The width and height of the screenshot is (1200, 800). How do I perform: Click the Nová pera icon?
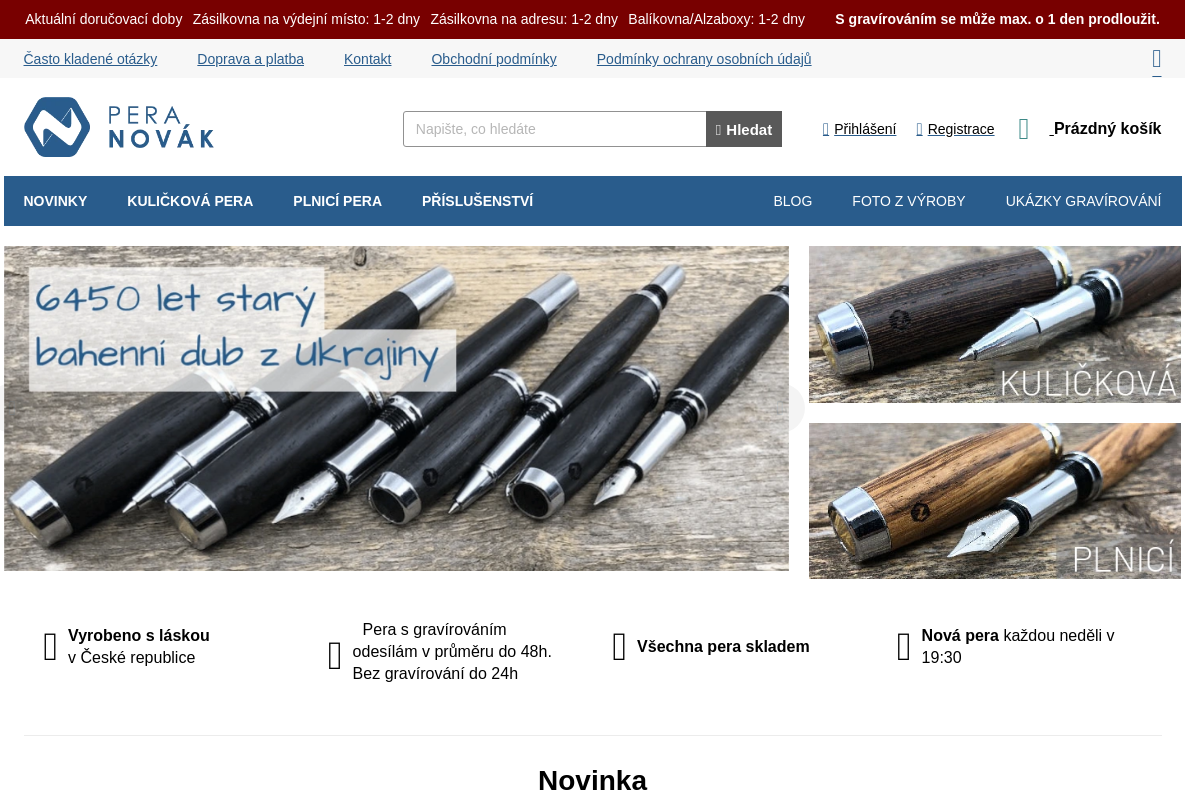[x=903, y=647]
